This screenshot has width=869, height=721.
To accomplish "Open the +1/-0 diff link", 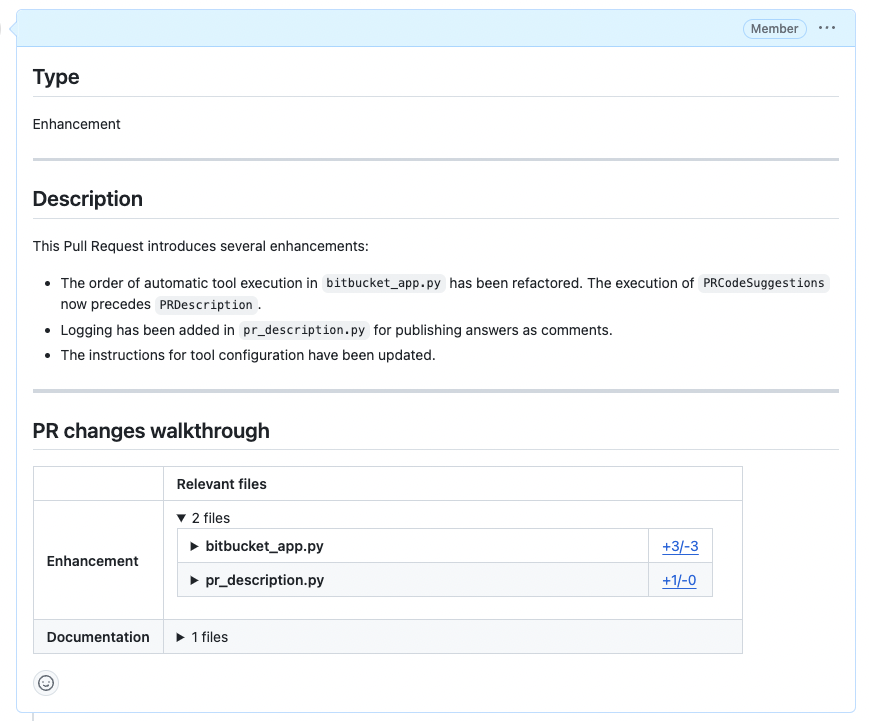I will click(679, 581).
